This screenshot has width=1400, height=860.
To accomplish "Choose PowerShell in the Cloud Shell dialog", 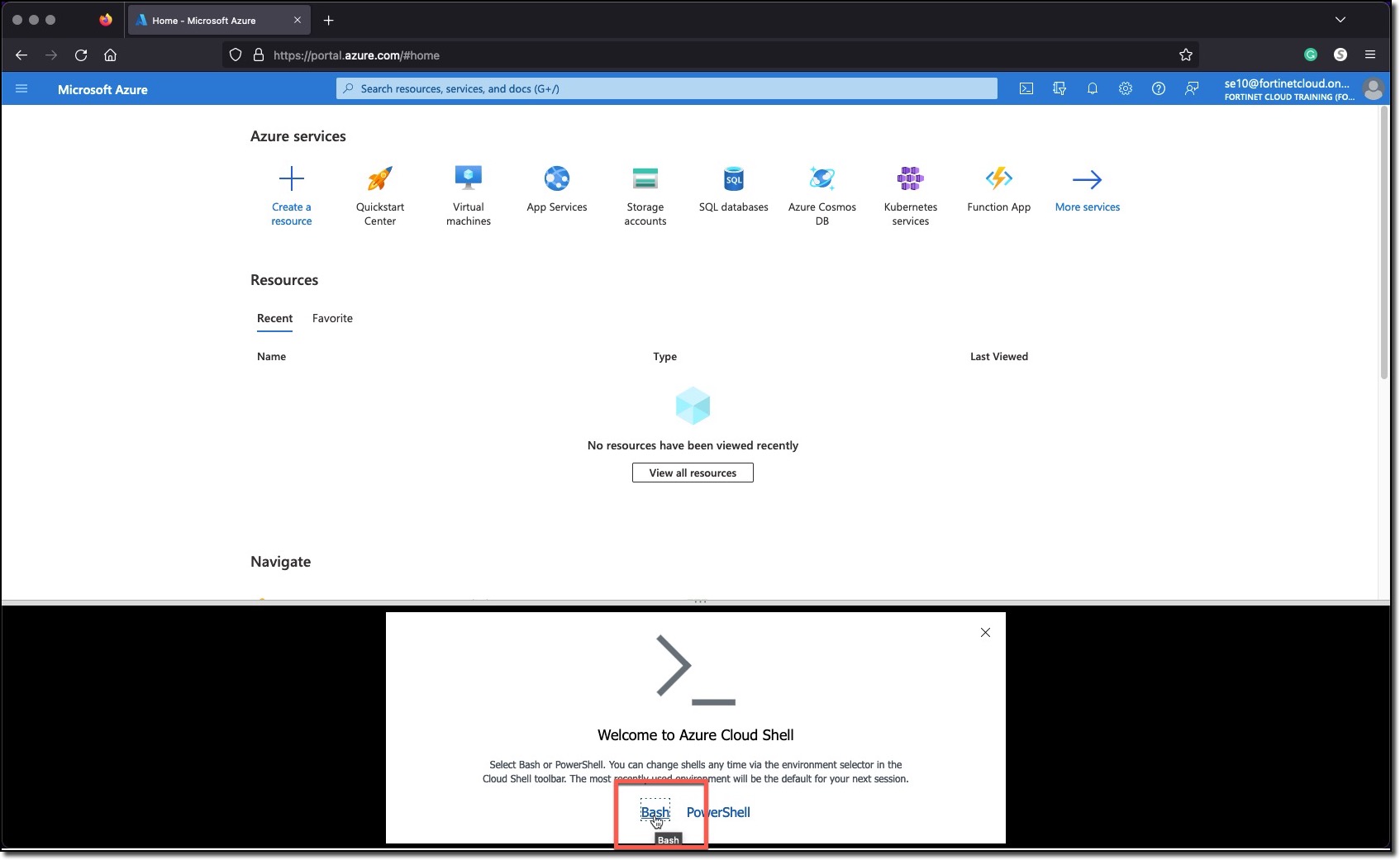I will pyautogui.click(x=718, y=812).
